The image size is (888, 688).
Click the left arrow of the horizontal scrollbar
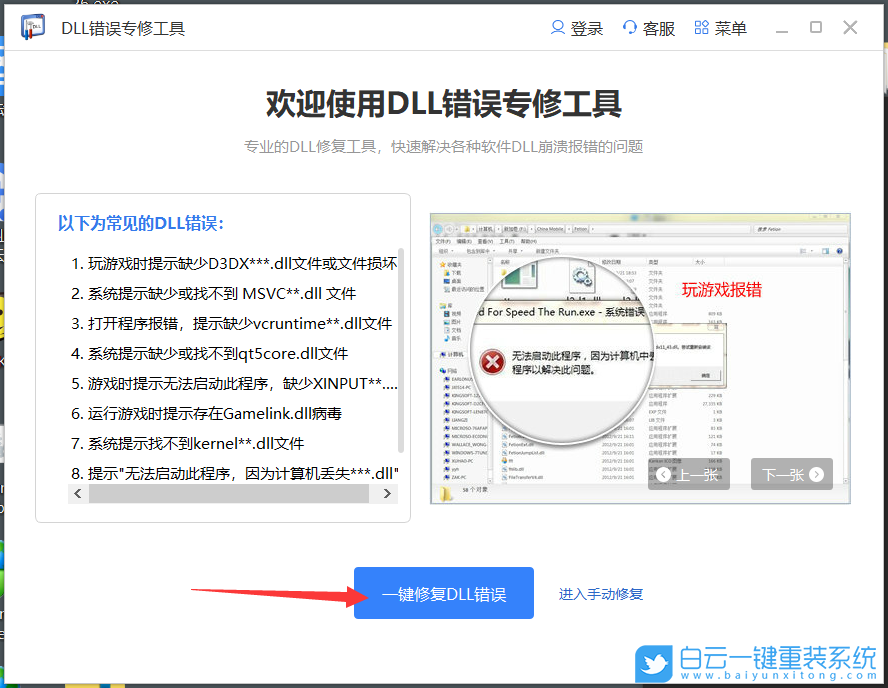click(x=77, y=493)
